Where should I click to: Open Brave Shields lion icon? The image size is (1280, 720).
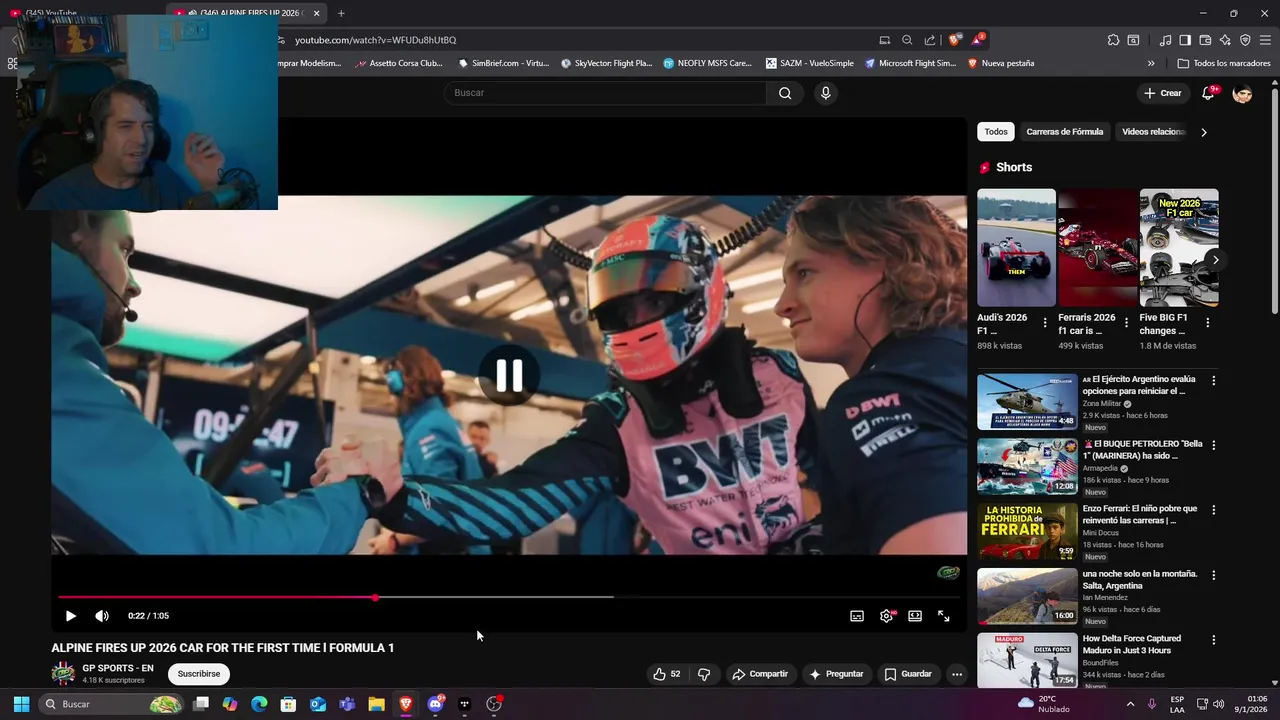[x=954, y=40]
